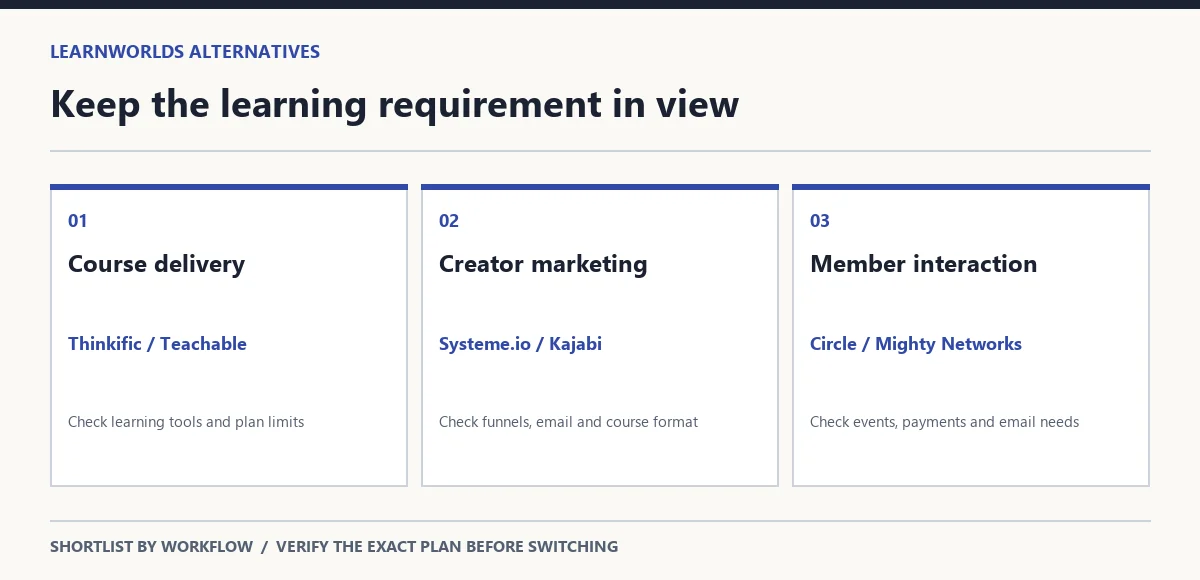Click the 'Course delivery' card heading

pyautogui.click(x=156, y=264)
